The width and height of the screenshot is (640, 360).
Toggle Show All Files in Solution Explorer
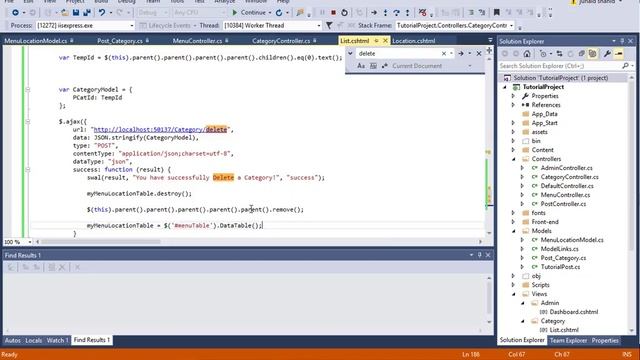pos(592,54)
